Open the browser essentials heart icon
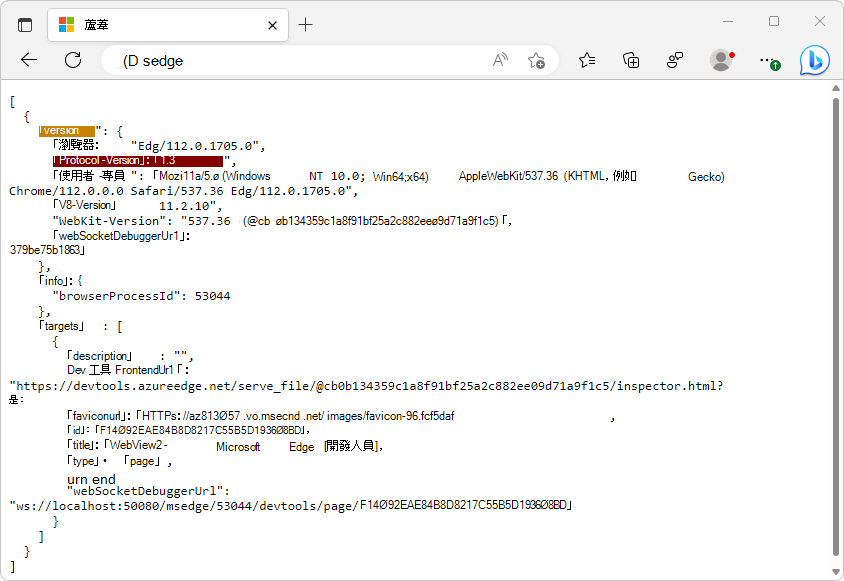This screenshot has height=581, width=844. (674, 60)
